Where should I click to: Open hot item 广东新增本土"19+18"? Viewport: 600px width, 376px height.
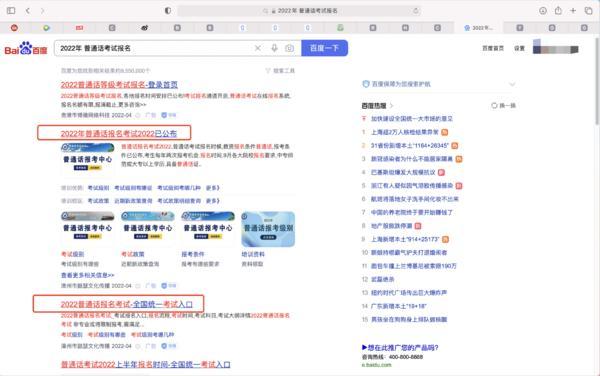[398, 306]
